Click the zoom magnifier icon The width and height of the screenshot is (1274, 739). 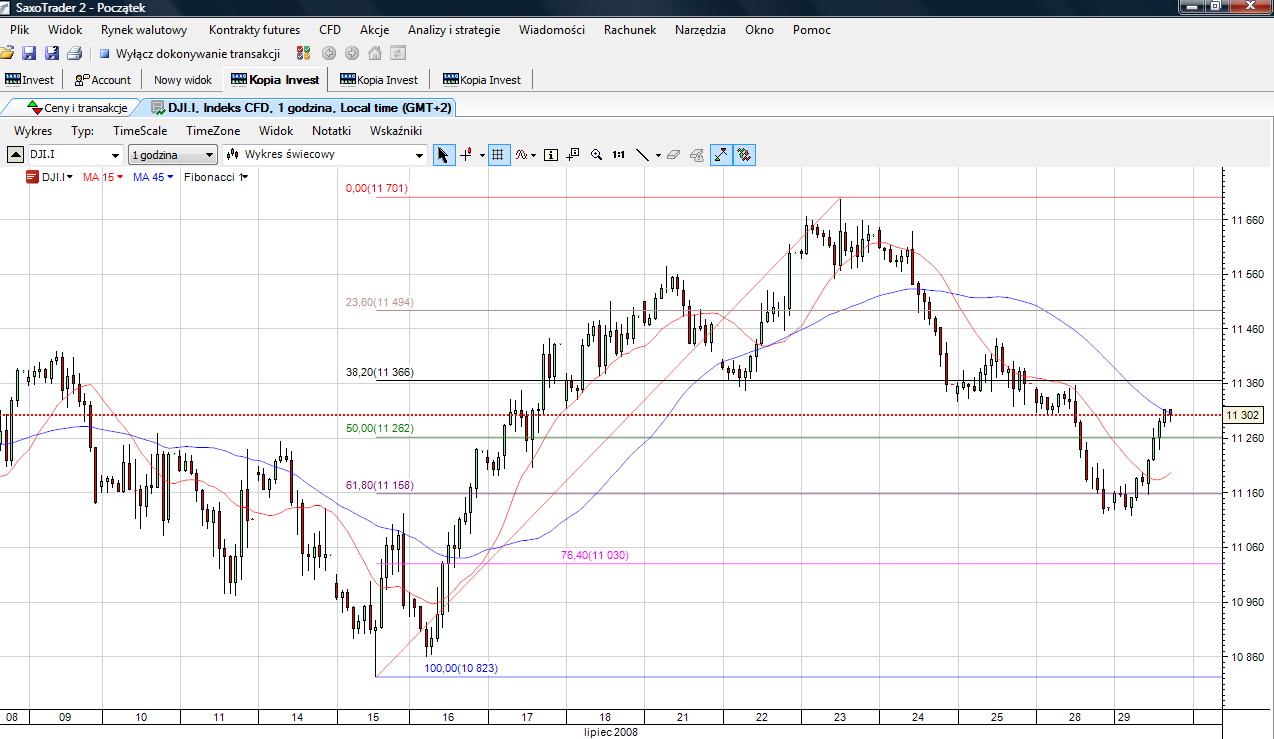pos(597,155)
